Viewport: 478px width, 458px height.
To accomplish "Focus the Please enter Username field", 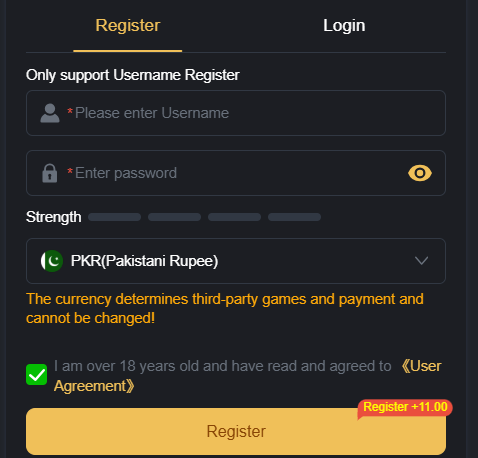I will point(236,113).
